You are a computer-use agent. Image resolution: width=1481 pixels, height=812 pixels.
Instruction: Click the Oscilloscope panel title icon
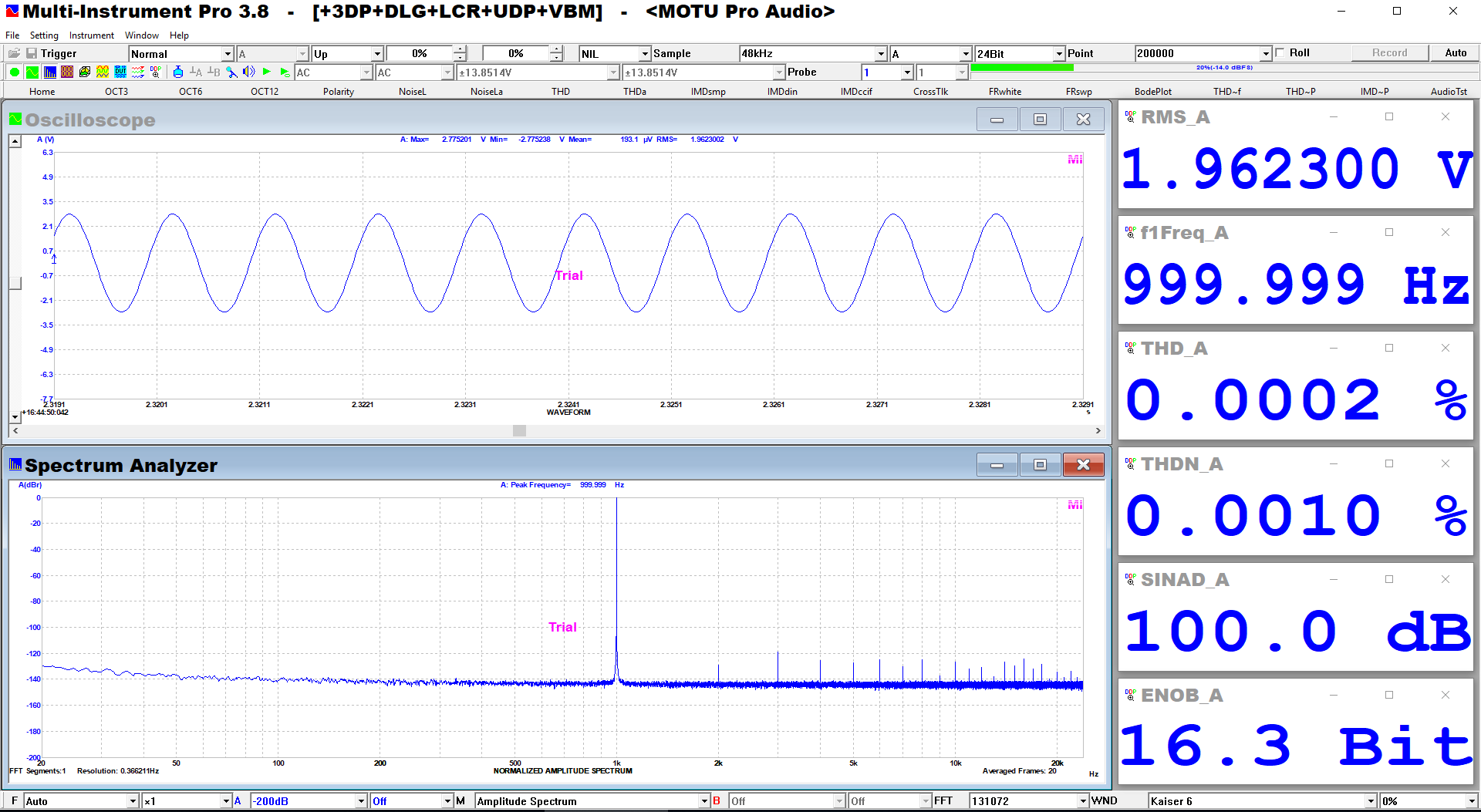[x=15, y=119]
